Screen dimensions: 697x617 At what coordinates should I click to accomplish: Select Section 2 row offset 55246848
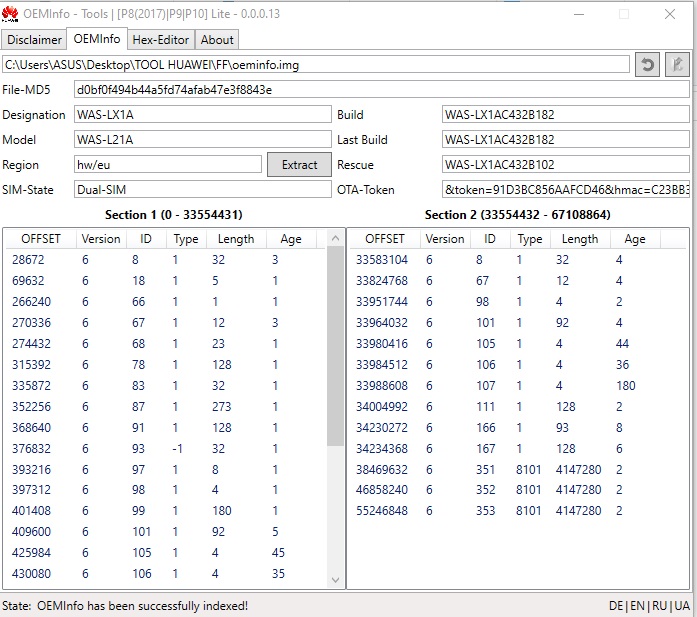tap(518, 510)
